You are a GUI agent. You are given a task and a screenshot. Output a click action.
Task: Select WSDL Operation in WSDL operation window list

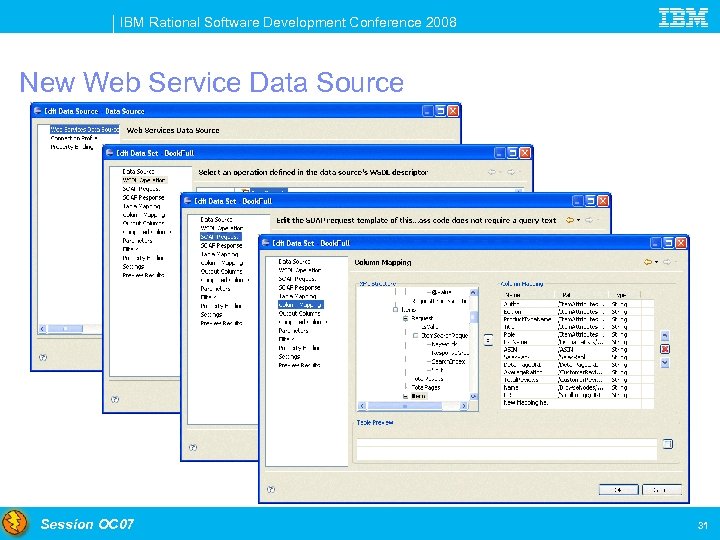pyautogui.click(x=144, y=180)
